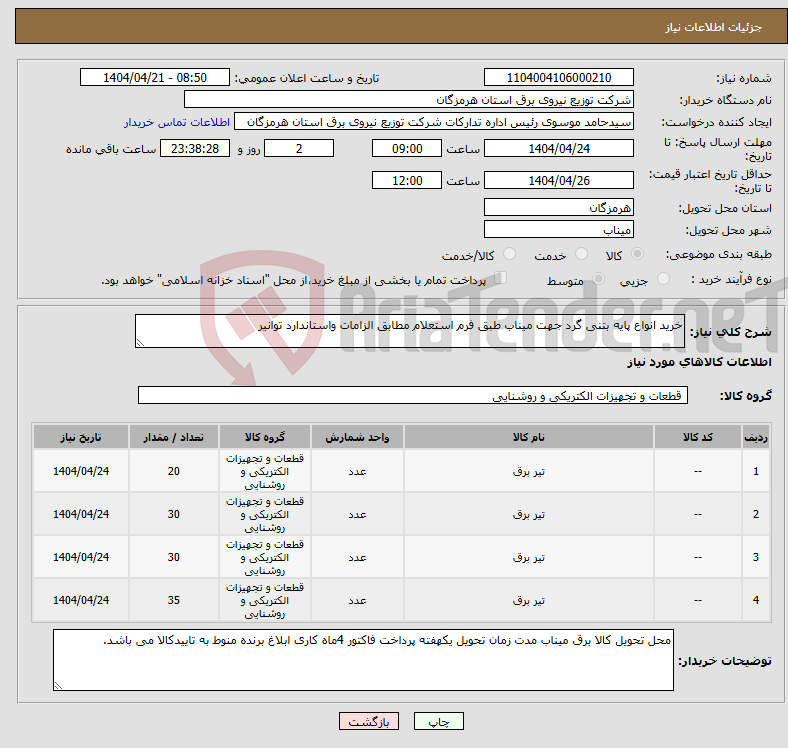
Task: Click the validity time field 12:00
Action: (407, 180)
